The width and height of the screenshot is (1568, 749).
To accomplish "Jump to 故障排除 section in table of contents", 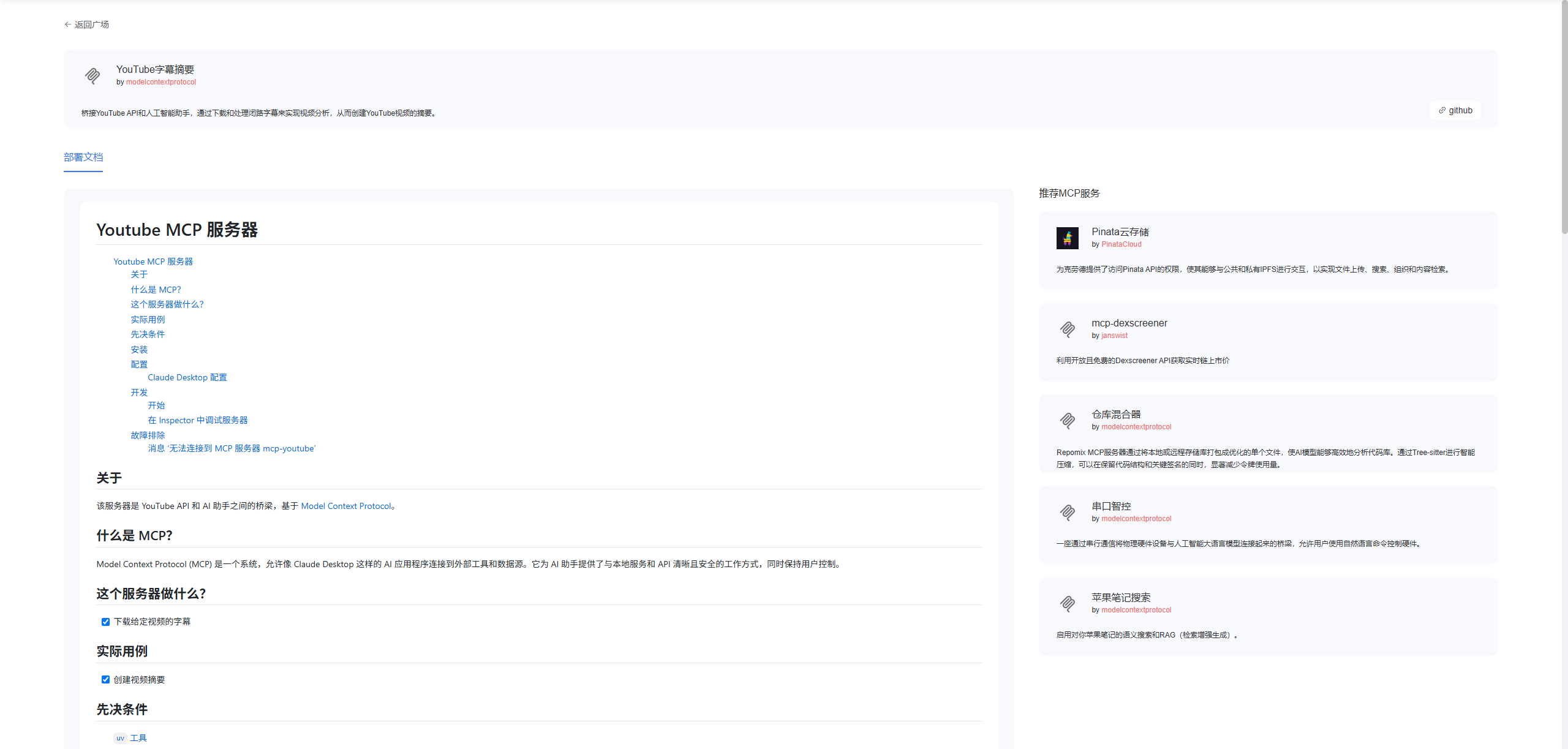I will point(148,435).
